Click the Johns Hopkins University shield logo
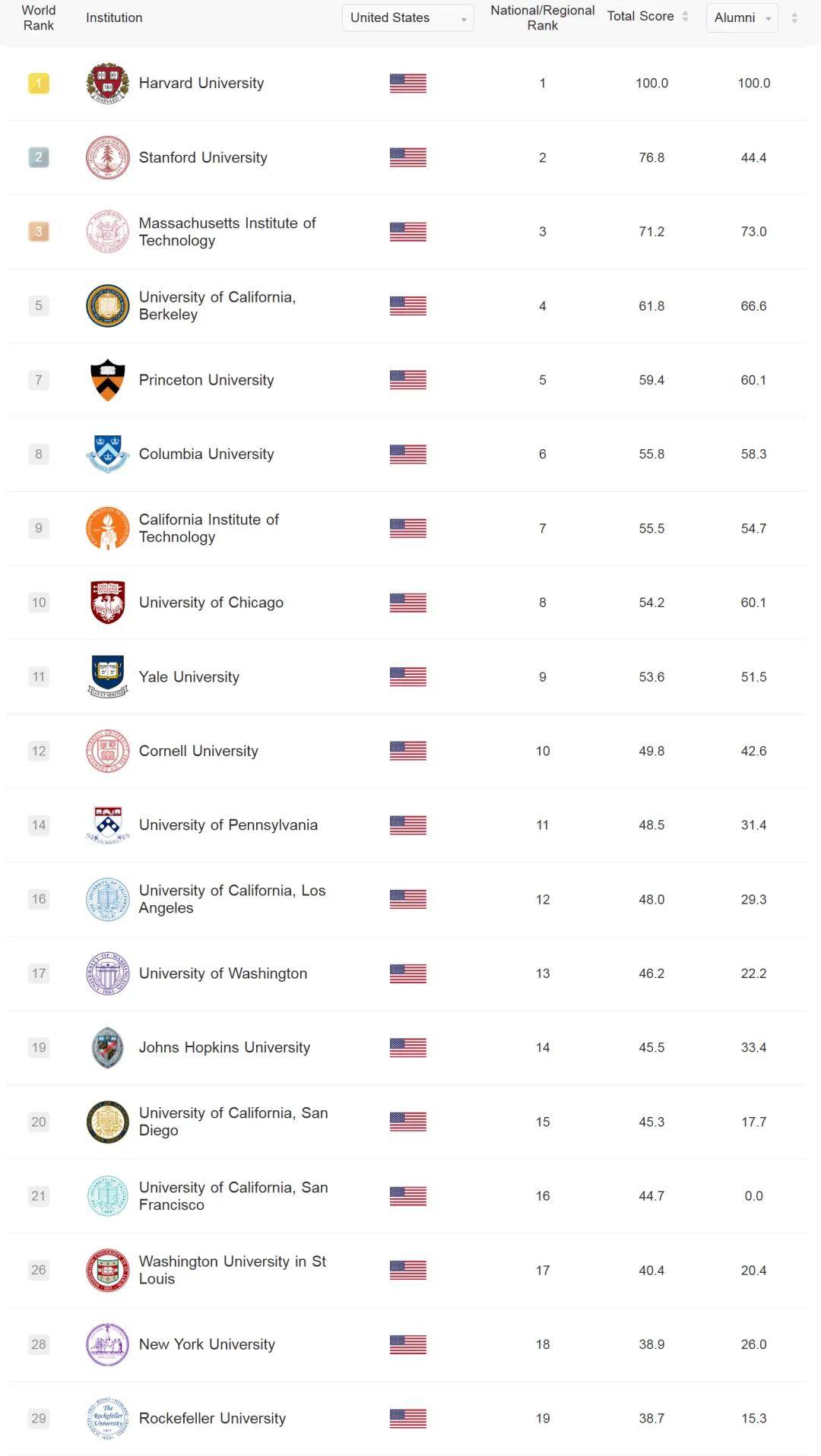 click(107, 1047)
